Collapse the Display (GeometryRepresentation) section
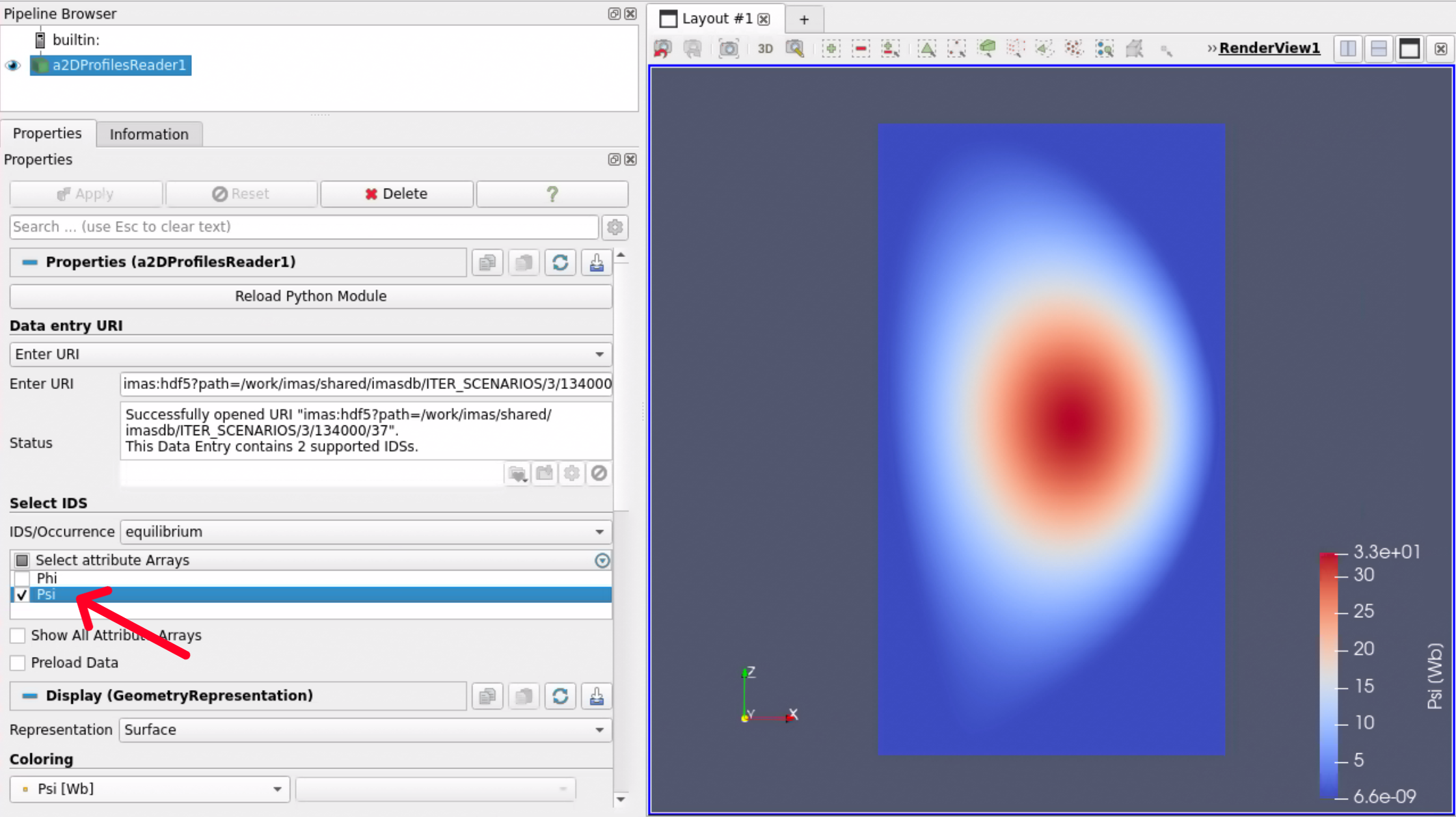 [x=30, y=696]
